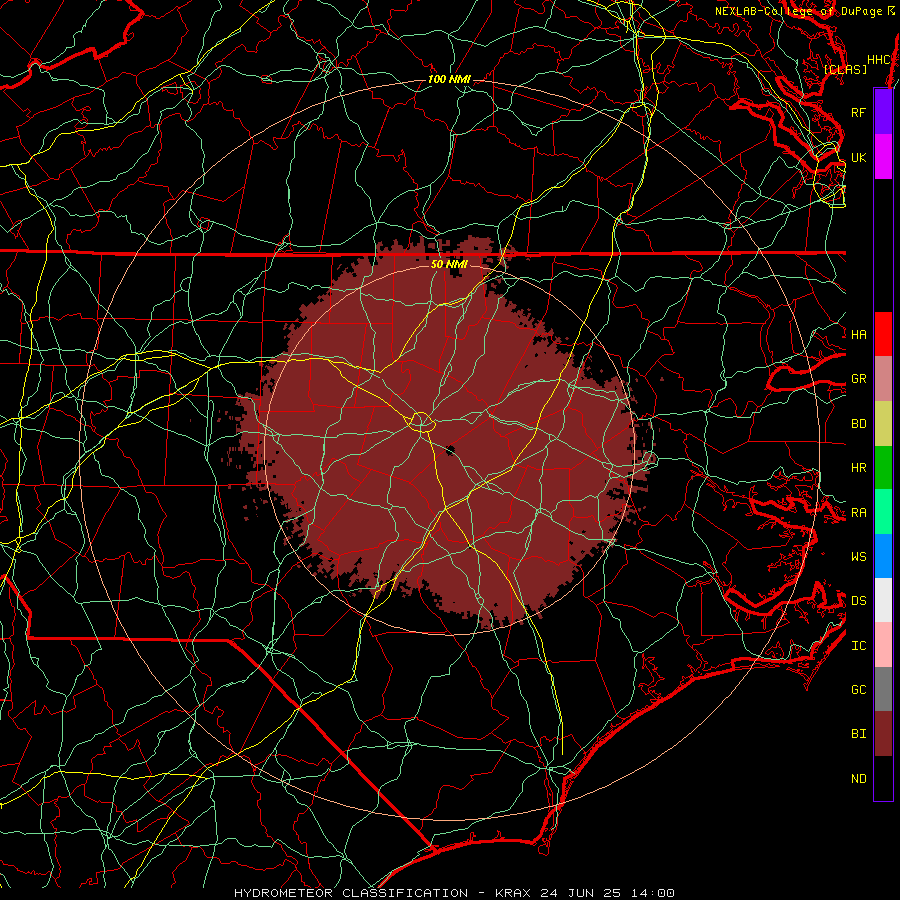Image resolution: width=900 pixels, height=900 pixels.
Task: Click the small black gap in the radar echo
Action: click(450, 449)
